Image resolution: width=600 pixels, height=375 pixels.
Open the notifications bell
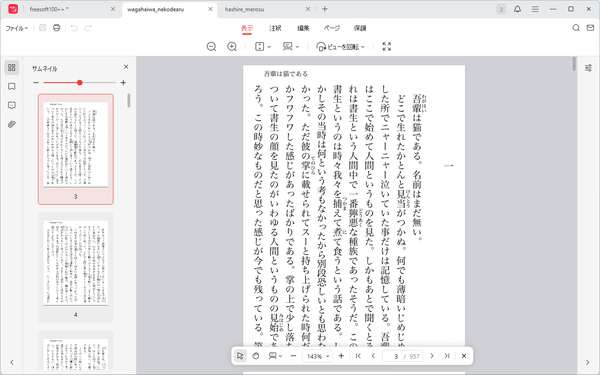pos(517,9)
